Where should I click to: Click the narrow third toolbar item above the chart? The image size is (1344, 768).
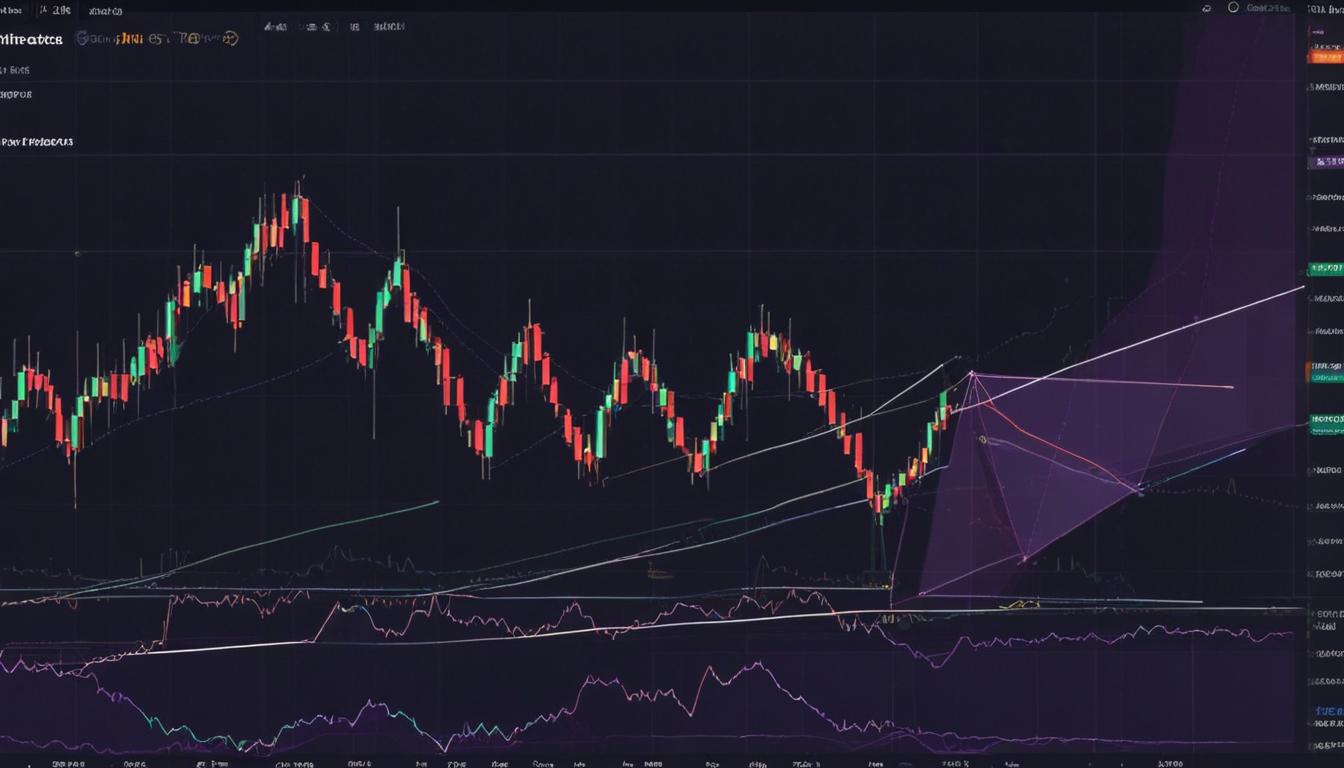[355, 28]
